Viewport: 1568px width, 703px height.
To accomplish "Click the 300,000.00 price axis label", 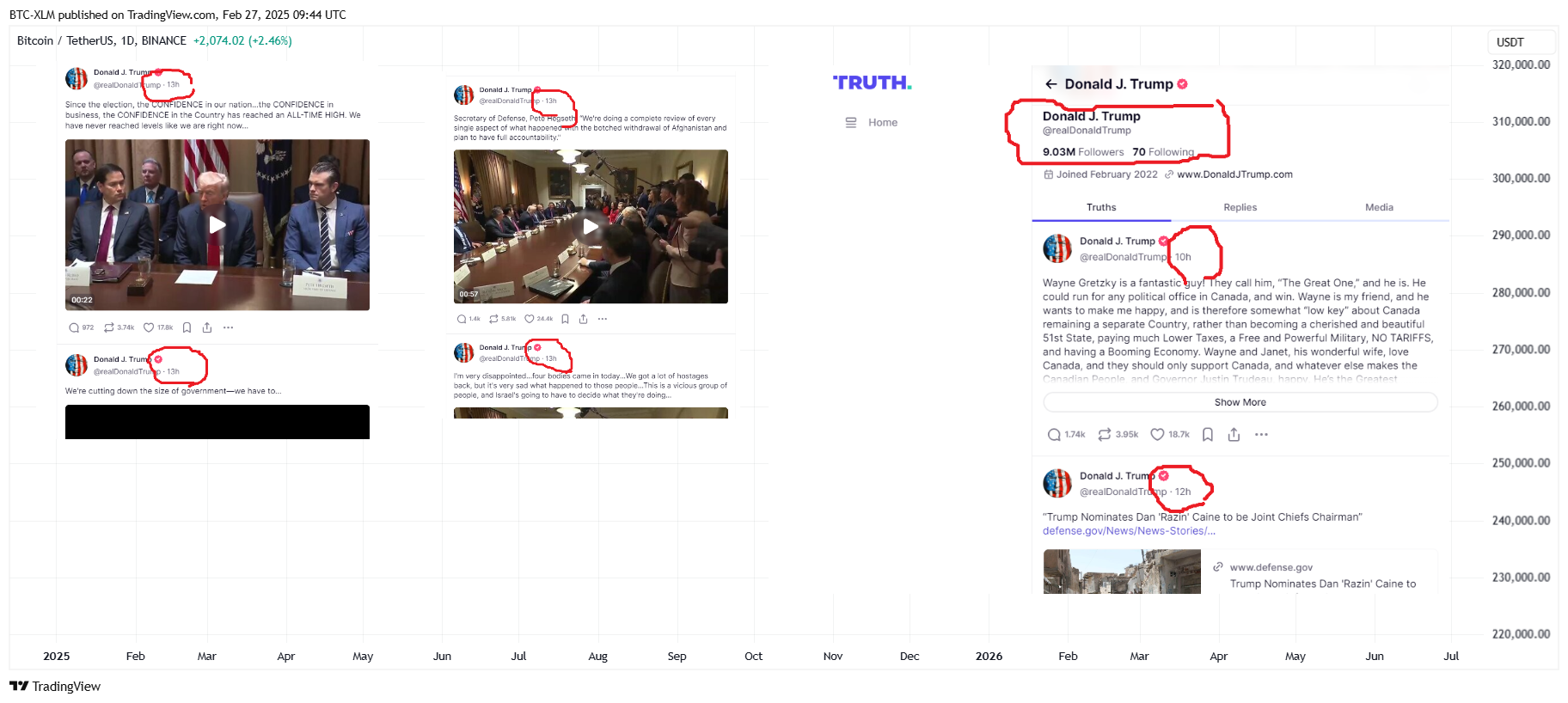I will (x=1521, y=179).
